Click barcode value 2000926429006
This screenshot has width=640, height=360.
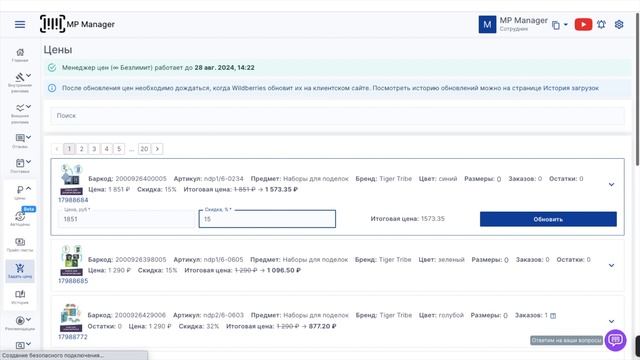[140, 316]
